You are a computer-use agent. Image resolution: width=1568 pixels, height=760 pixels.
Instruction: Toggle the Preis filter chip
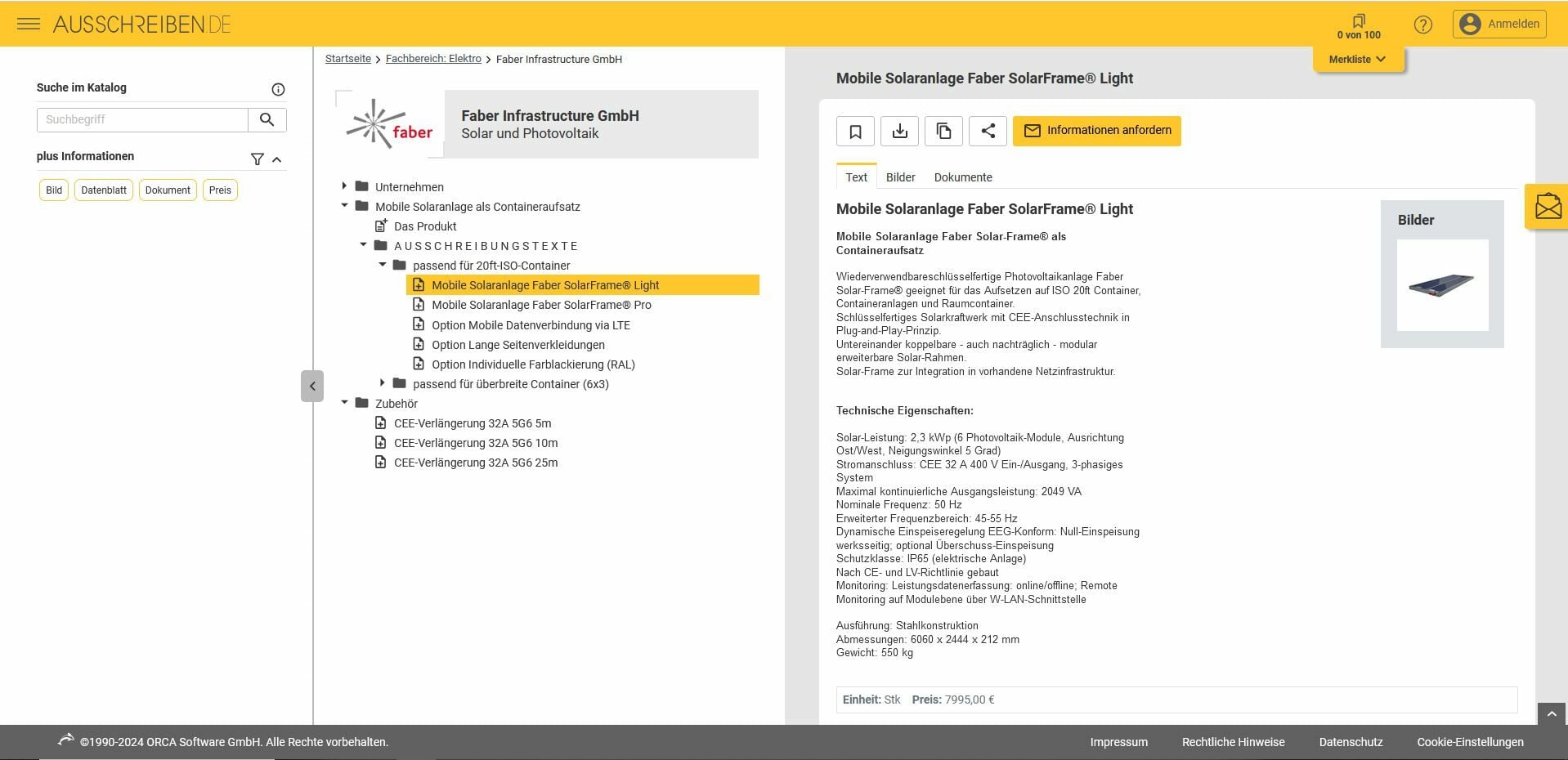point(220,190)
